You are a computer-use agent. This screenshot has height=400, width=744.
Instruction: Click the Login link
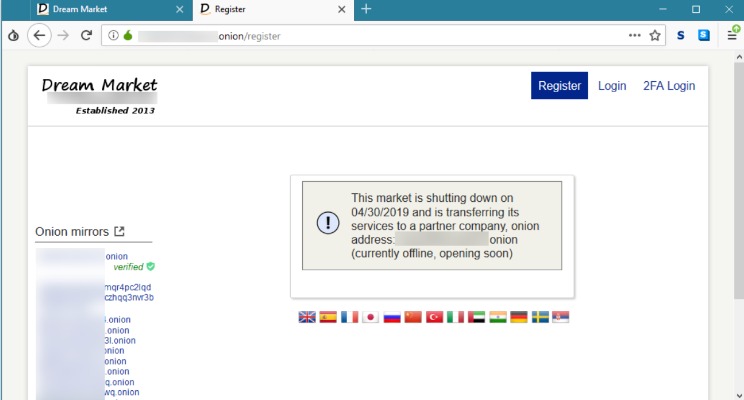tap(612, 86)
